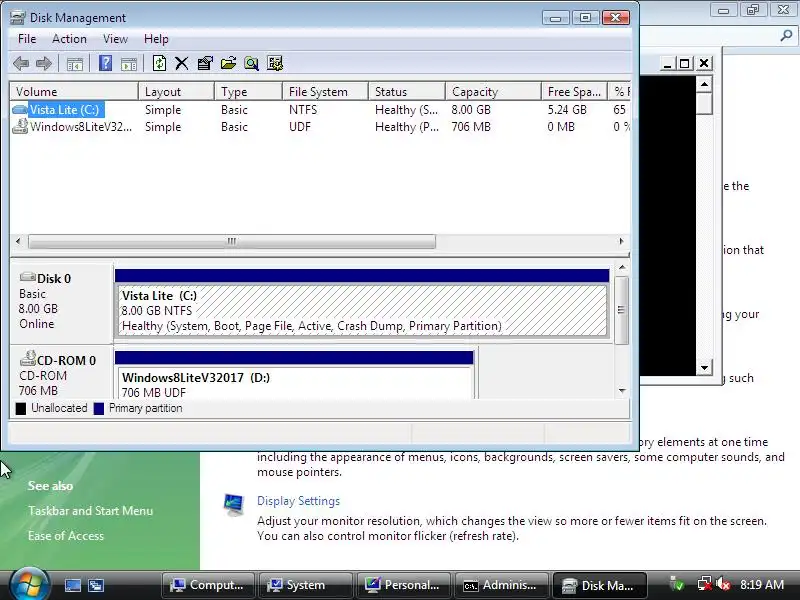This screenshot has width=800, height=600.
Task: Open the Windows Start orb
Action: (x=29, y=584)
